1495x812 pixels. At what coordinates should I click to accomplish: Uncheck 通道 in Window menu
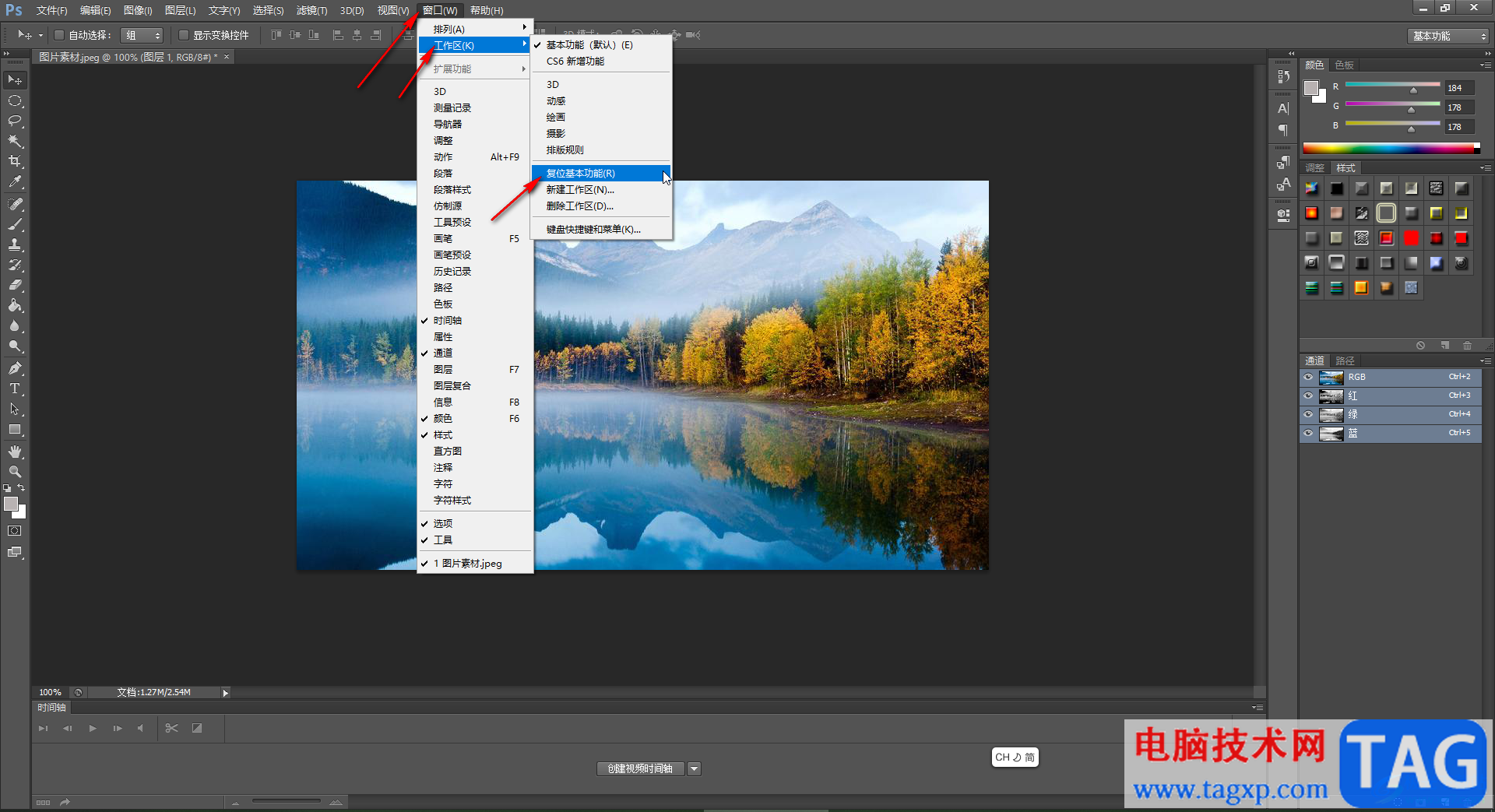pos(475,353)
